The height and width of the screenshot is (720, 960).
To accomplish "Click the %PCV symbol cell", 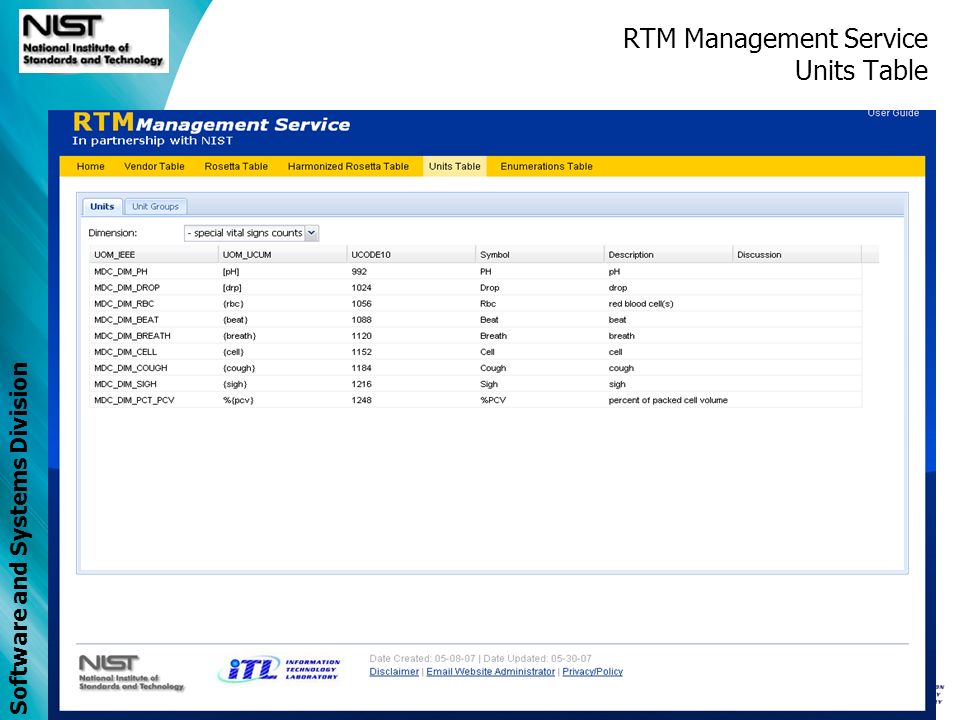I will [x=493, y=400].
